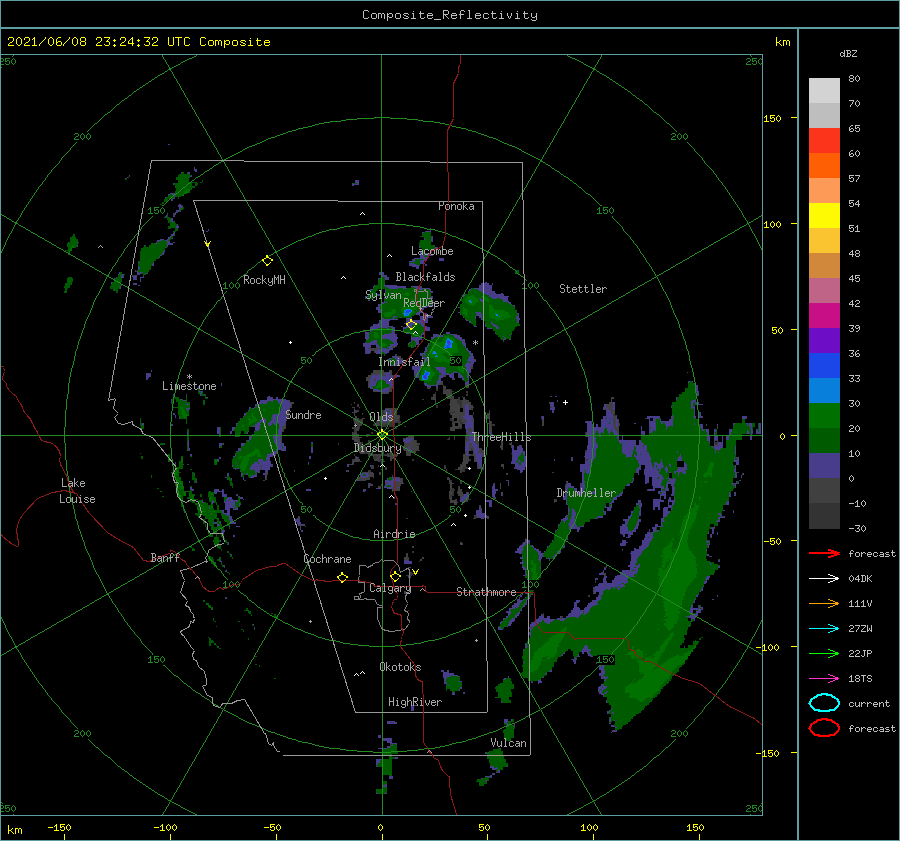Click the yellow diamond marker at Red Deer
This screenshot has width=900, height=841.
[x=411, y=325]
